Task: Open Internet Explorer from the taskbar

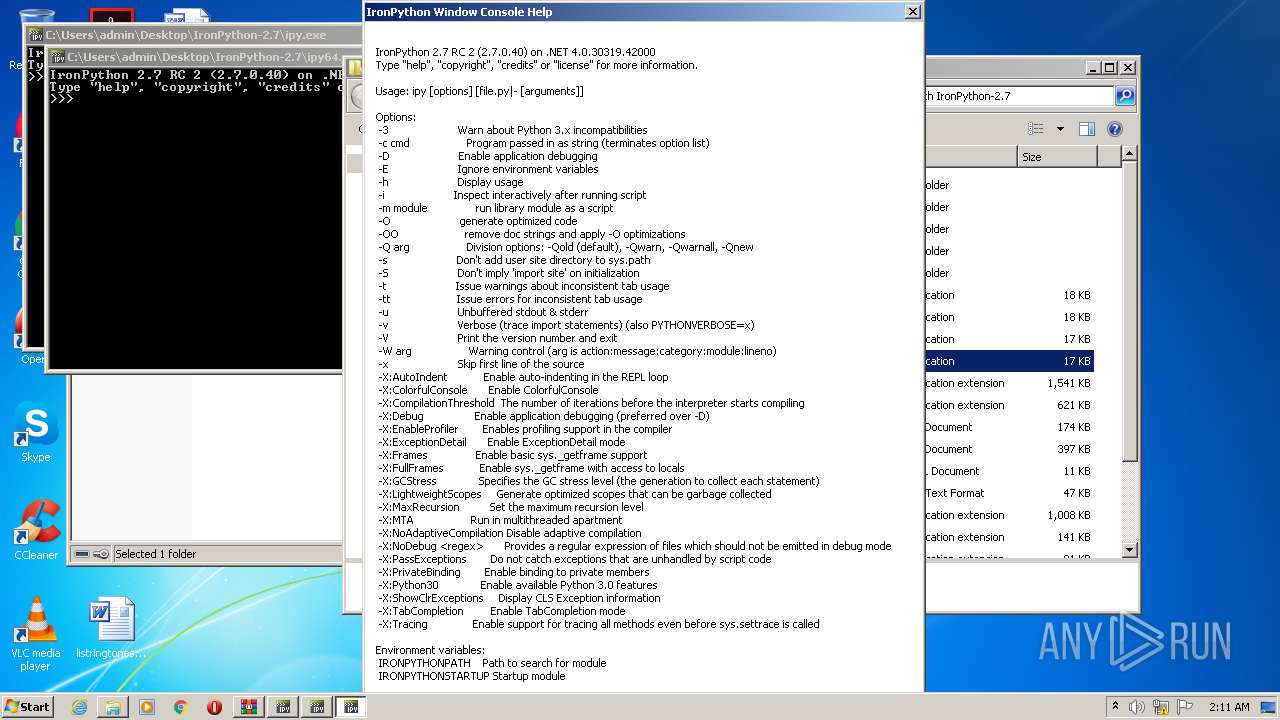Action: (79, 707)
